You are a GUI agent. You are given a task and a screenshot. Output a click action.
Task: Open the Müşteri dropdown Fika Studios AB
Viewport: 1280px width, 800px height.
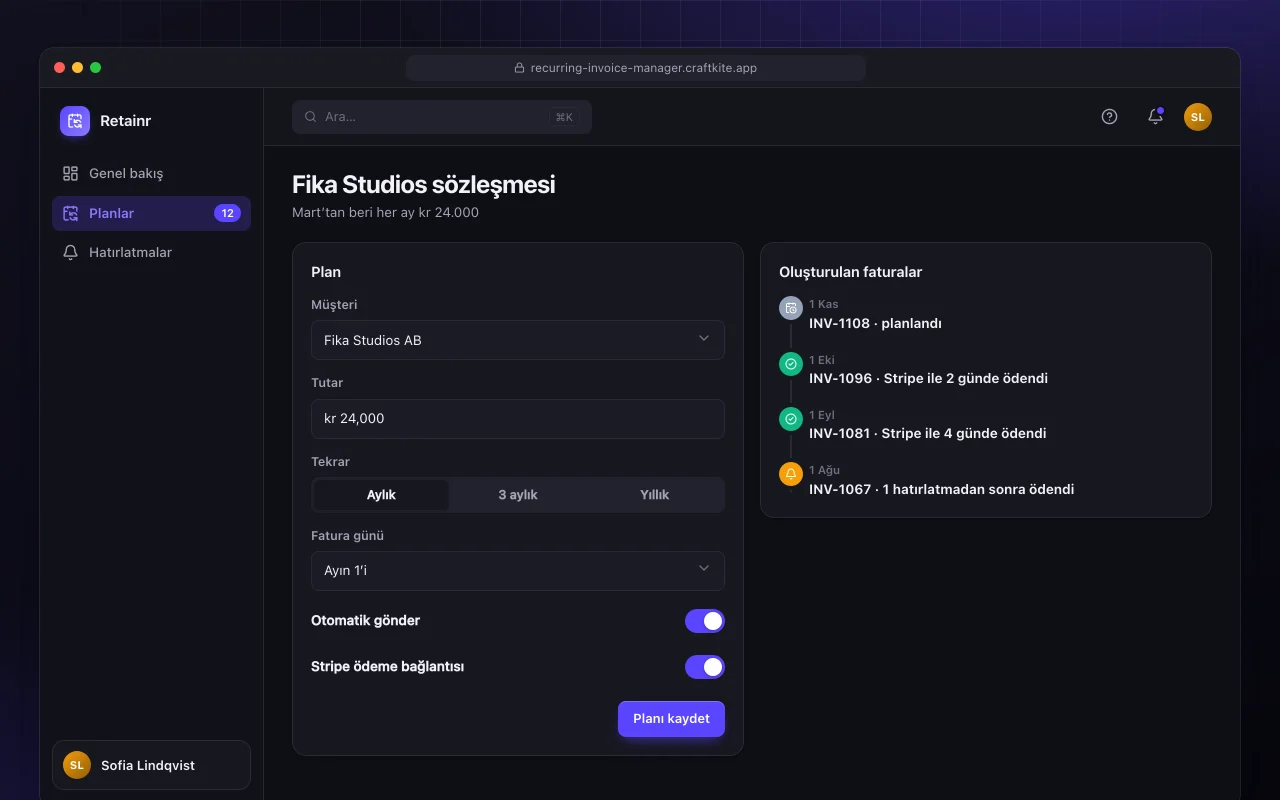coord(518,340)
